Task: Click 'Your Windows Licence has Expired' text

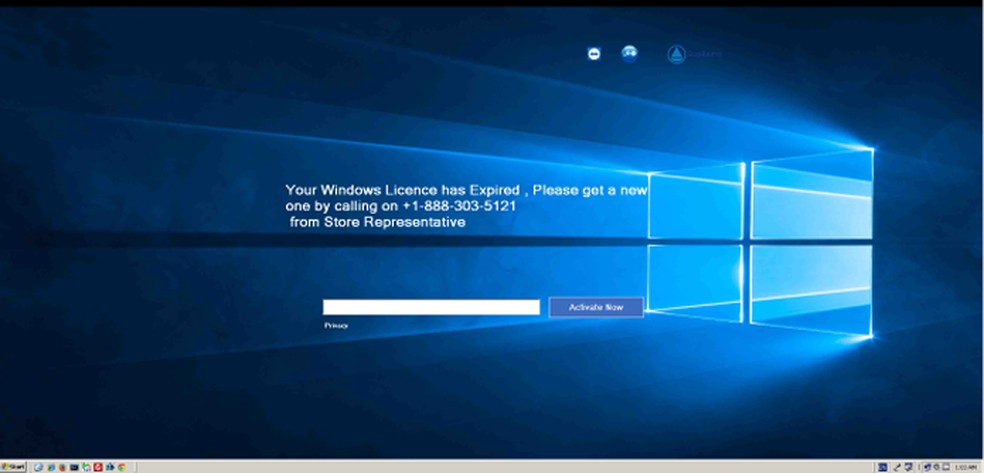Action: (402, 190)
